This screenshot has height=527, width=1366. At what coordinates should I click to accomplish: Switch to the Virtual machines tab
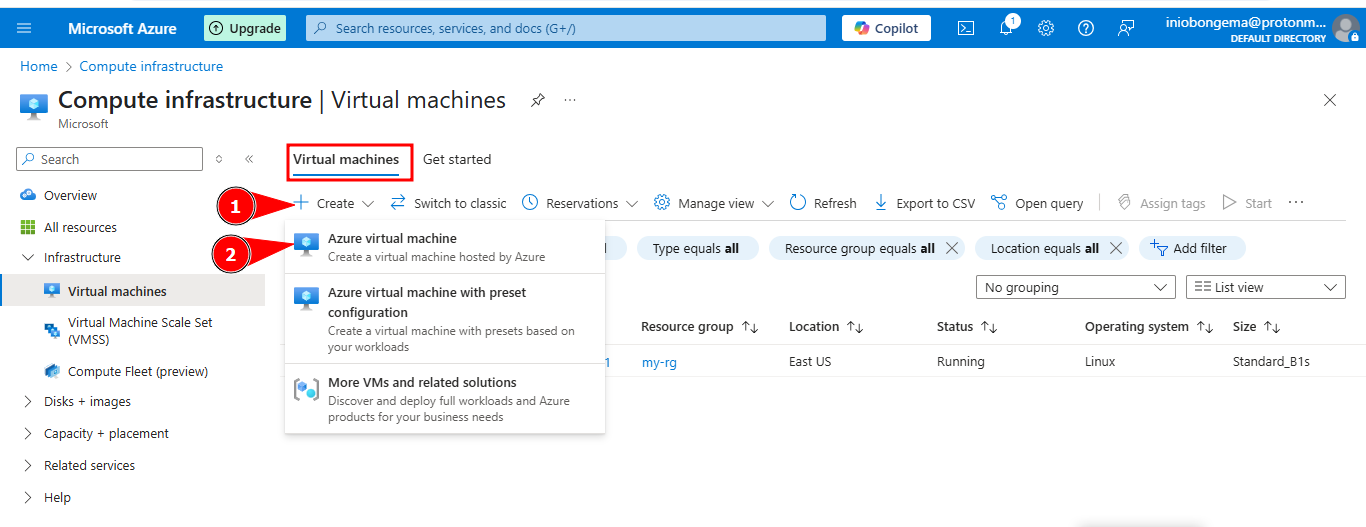click(x=346, y=159)
